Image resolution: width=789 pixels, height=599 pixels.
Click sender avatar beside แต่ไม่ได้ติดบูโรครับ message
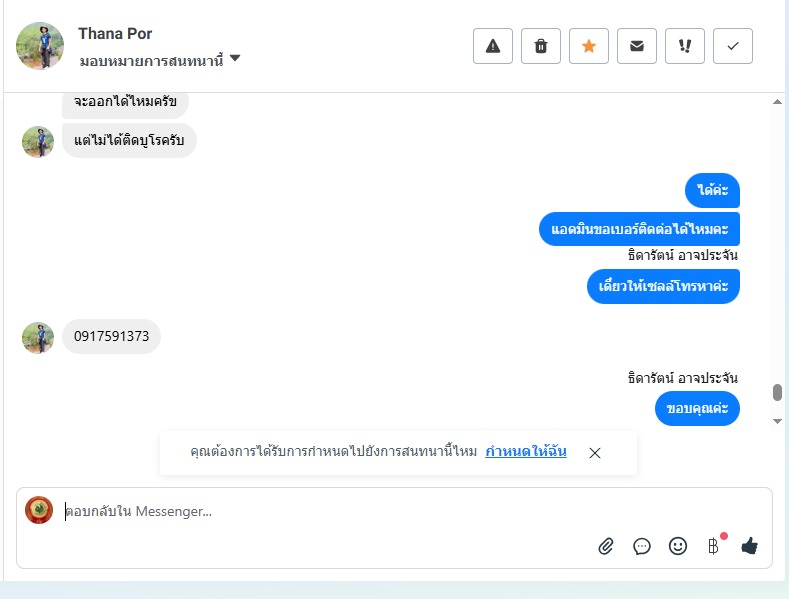pos(38,142)
